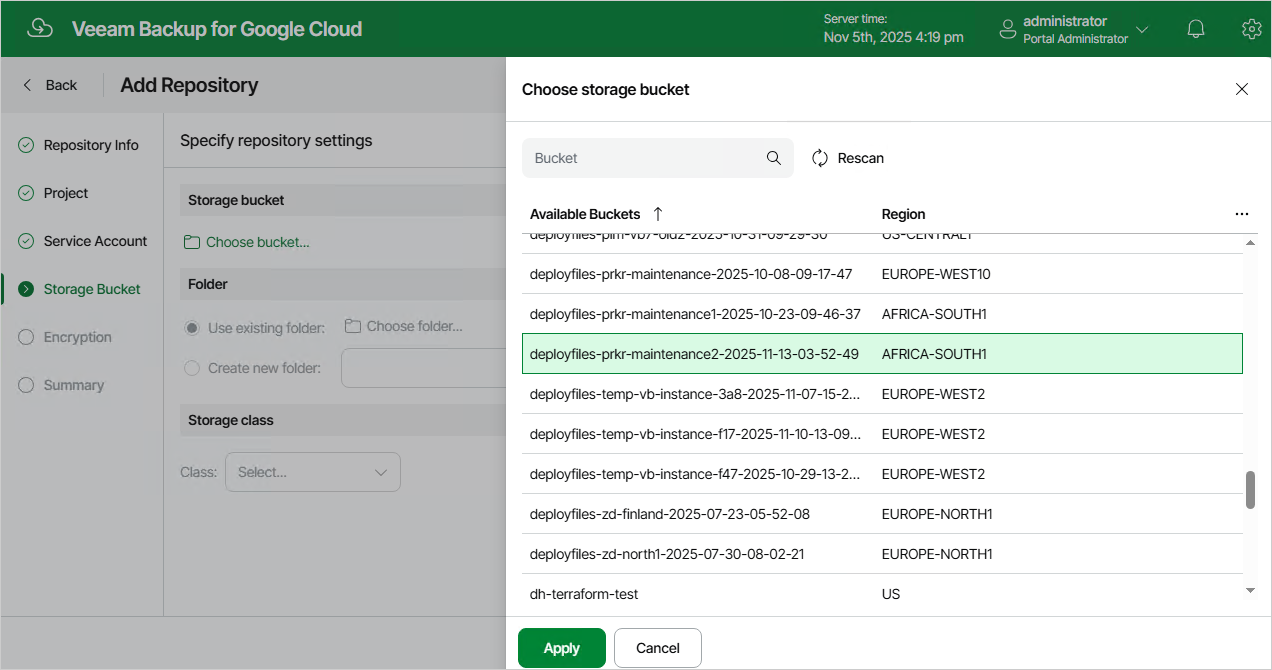
Task: Expand the administrator account menu chevron
Action: point(1142,30)
